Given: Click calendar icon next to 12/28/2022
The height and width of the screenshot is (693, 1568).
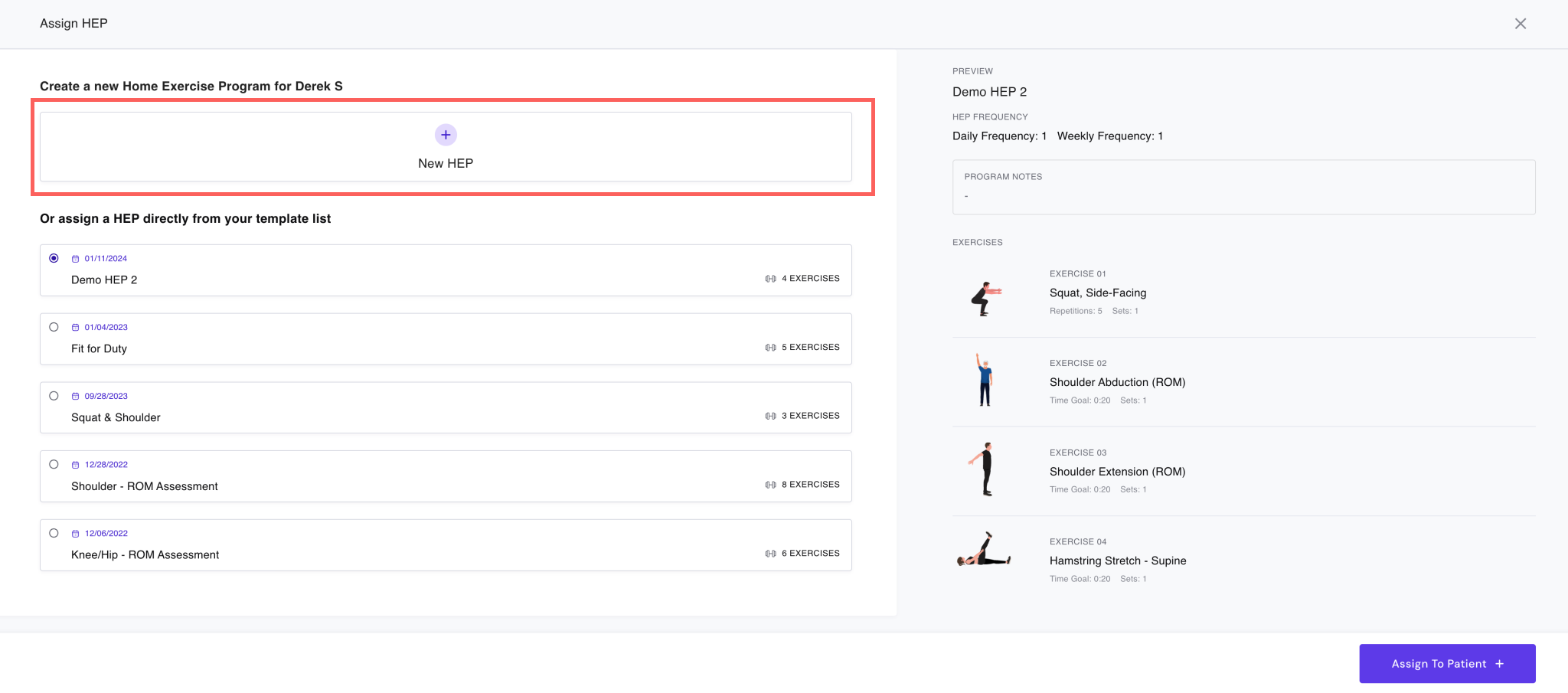Looking at the screenshot, I should (x=75, y=465).
